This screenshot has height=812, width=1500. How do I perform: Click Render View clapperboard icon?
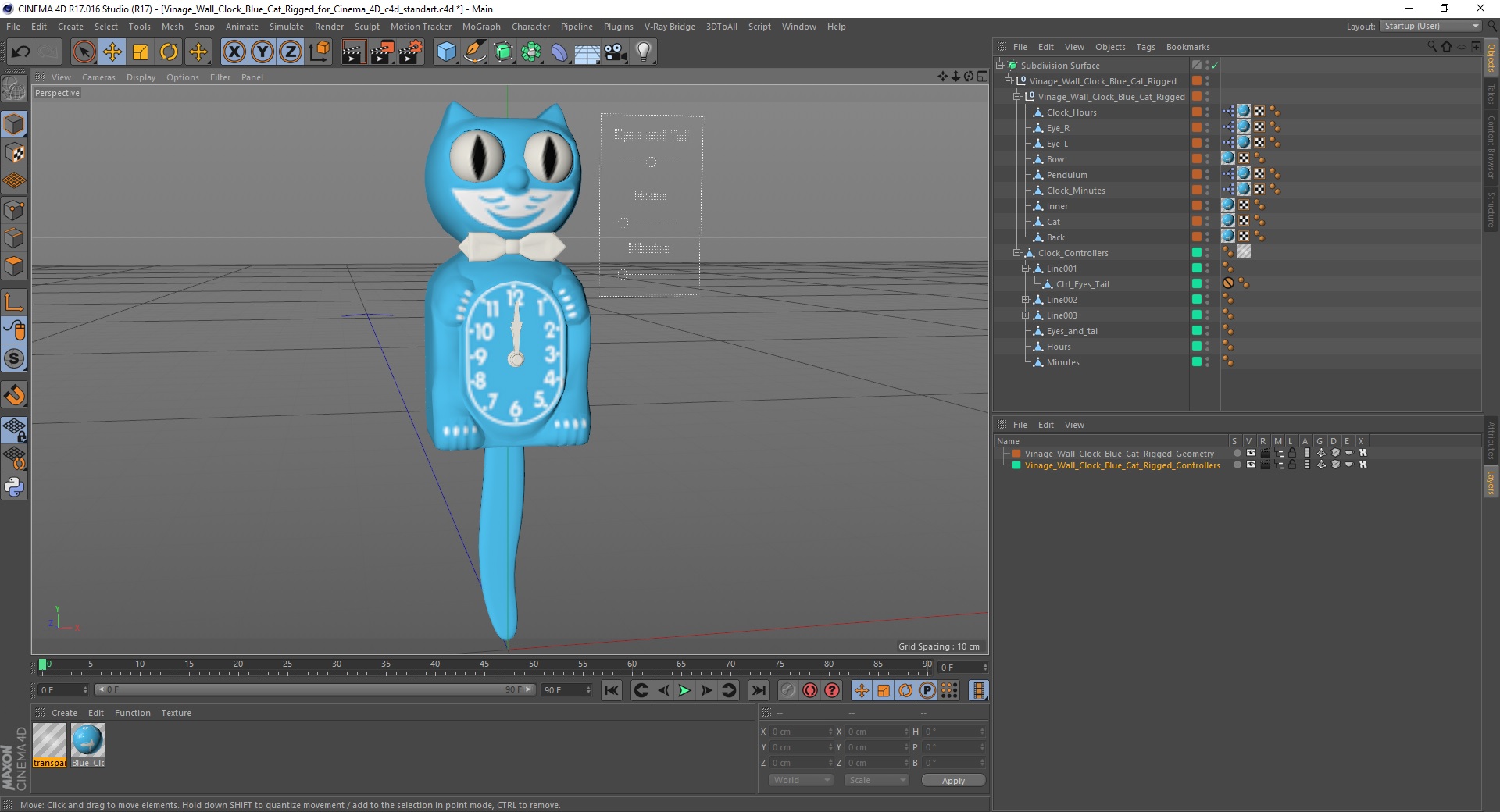pos(353,52)
